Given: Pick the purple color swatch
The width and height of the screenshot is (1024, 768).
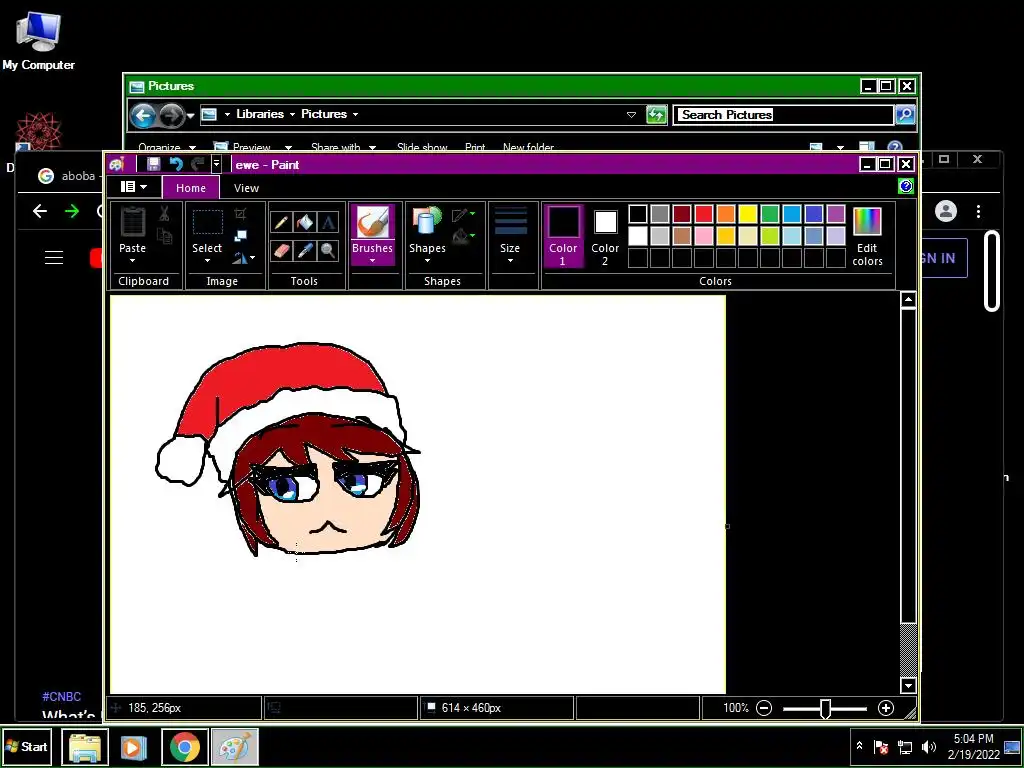Looking at the screenshot, I should (836, 214).
